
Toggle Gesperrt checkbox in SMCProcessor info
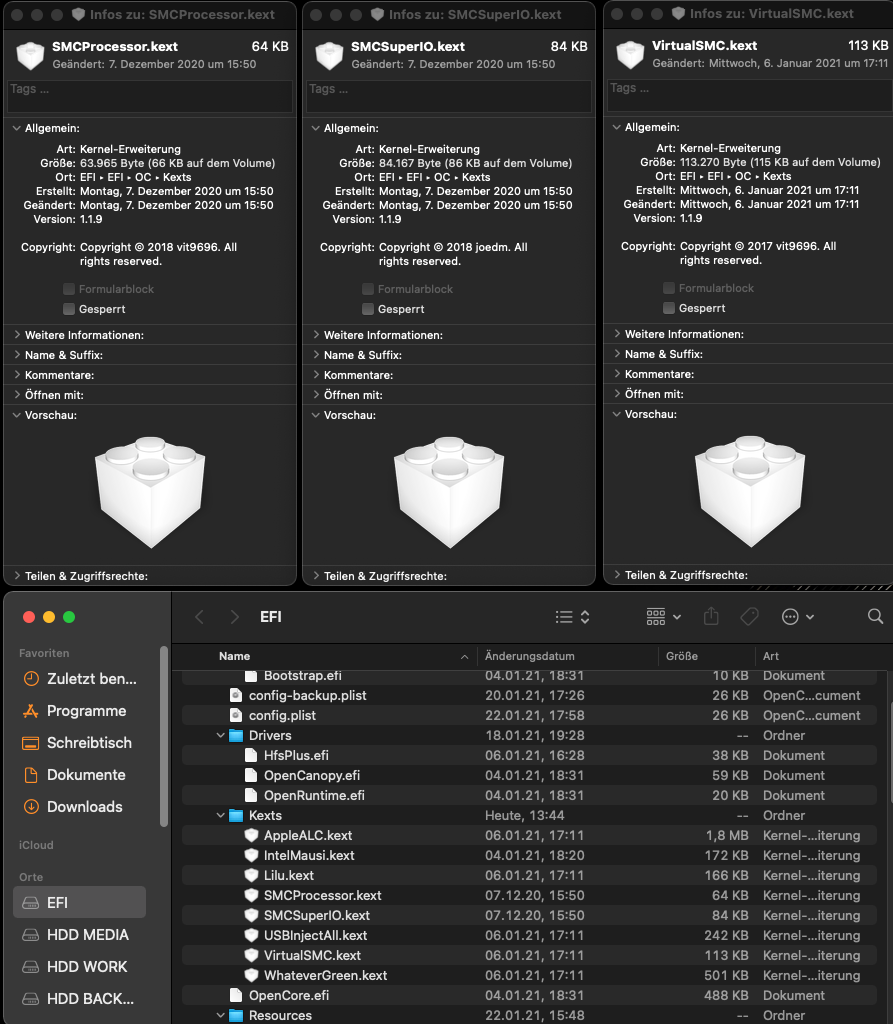(x=69, y=309)
